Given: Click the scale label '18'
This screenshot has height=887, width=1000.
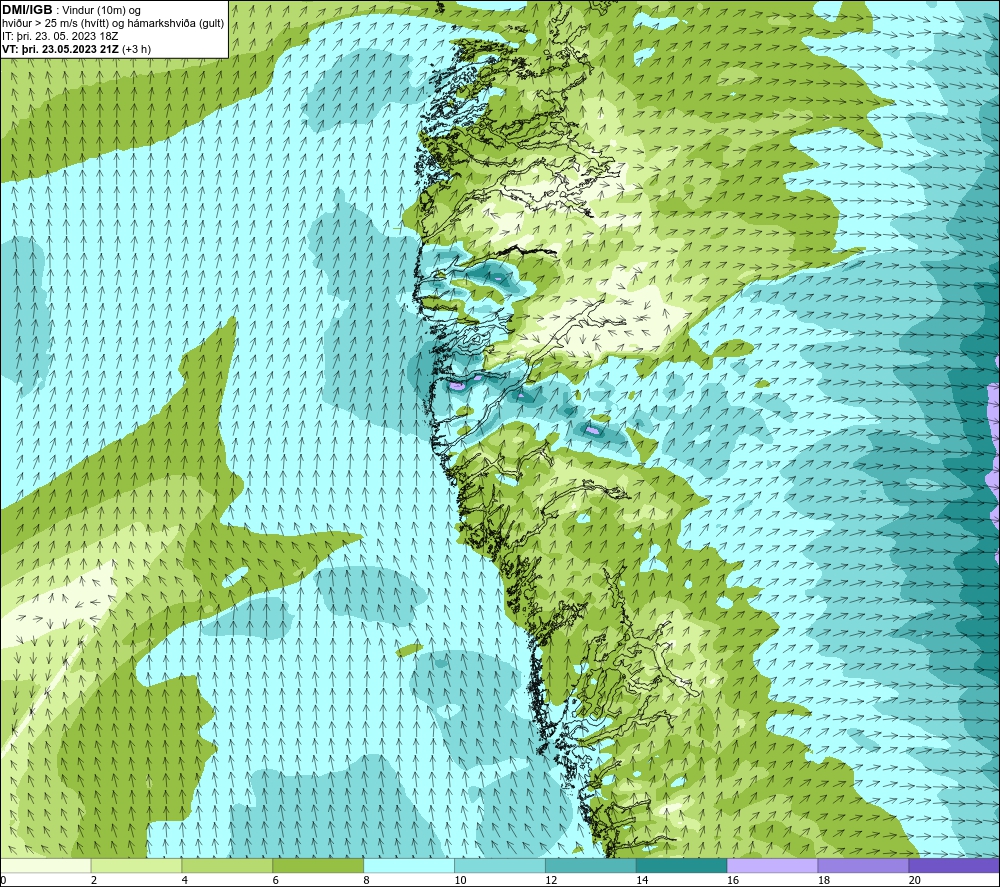Looking at the screenshot, I should (824, 881).
